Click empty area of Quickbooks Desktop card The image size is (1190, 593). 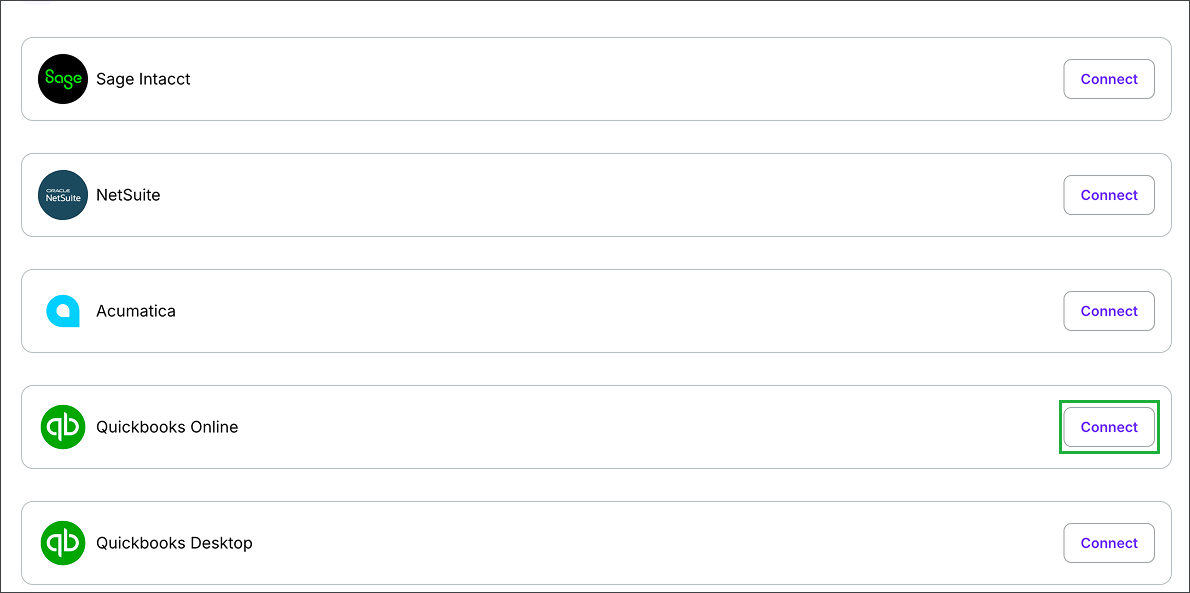(x=607, y=543)
